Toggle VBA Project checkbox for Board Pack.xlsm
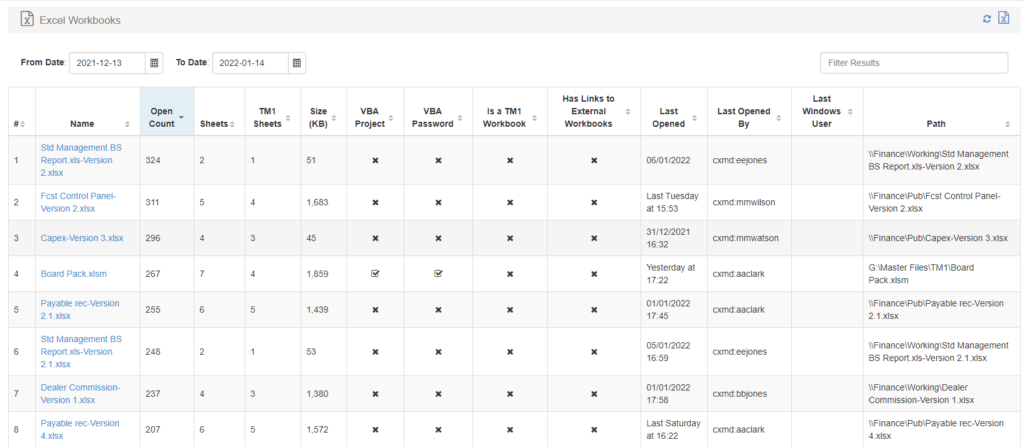This screenshot has width=1024, height=447. (375, 274)
